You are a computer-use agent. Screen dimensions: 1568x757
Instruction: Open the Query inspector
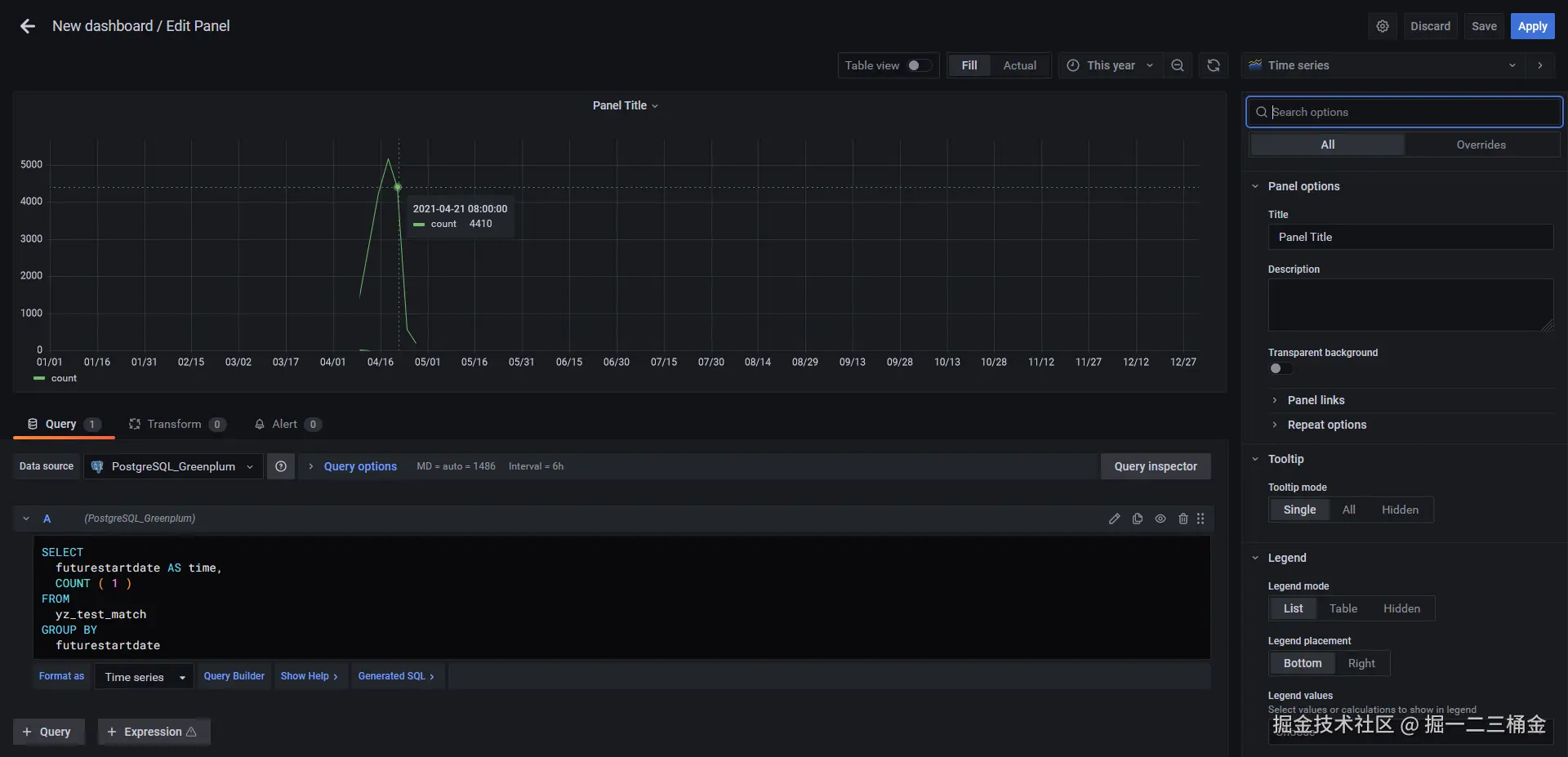point(1156,466)
